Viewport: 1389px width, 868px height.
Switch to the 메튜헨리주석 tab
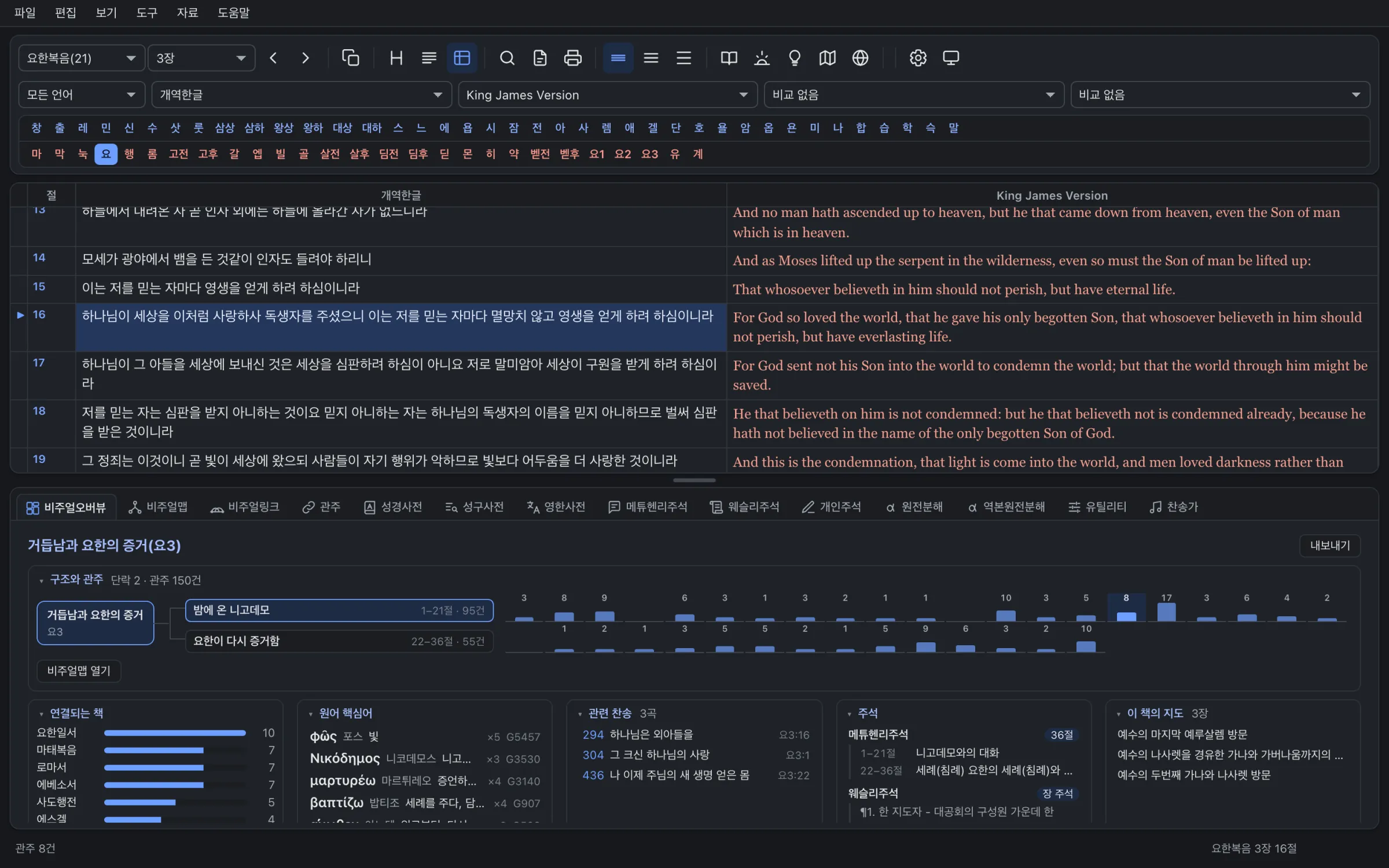648,507
